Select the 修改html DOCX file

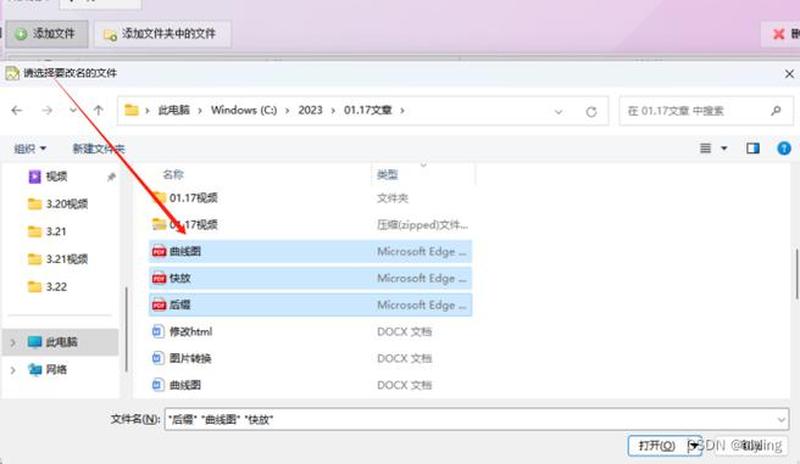pos(310,332)
